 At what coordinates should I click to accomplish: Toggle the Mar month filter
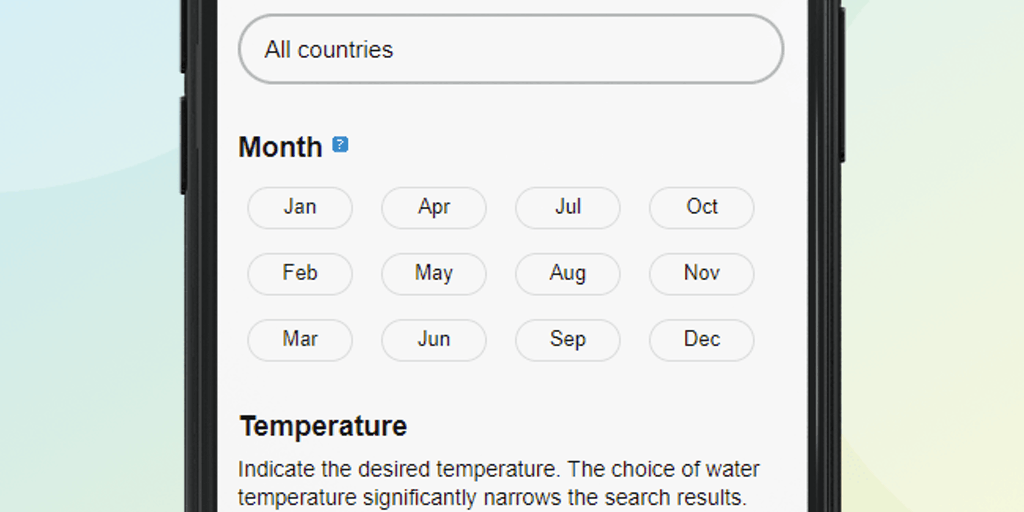[300, 339]
